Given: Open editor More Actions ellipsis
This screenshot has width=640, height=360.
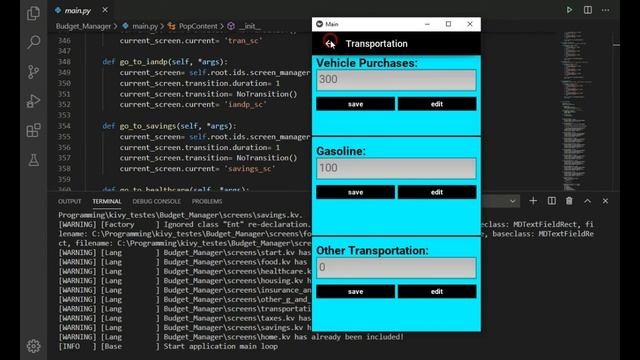Looking at the screenshot, I should coord(605,10).
